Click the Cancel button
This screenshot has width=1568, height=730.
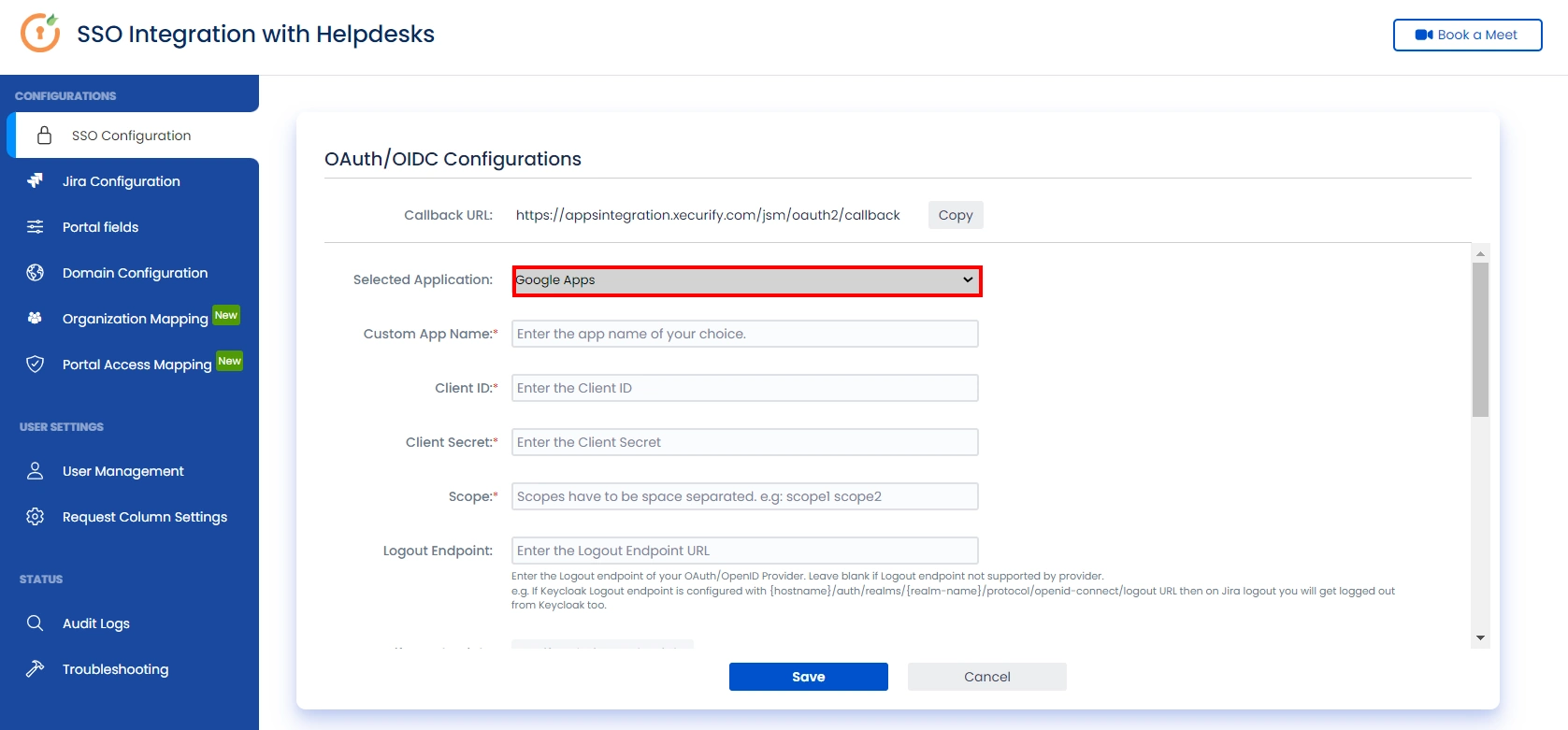tap(987, 677)
